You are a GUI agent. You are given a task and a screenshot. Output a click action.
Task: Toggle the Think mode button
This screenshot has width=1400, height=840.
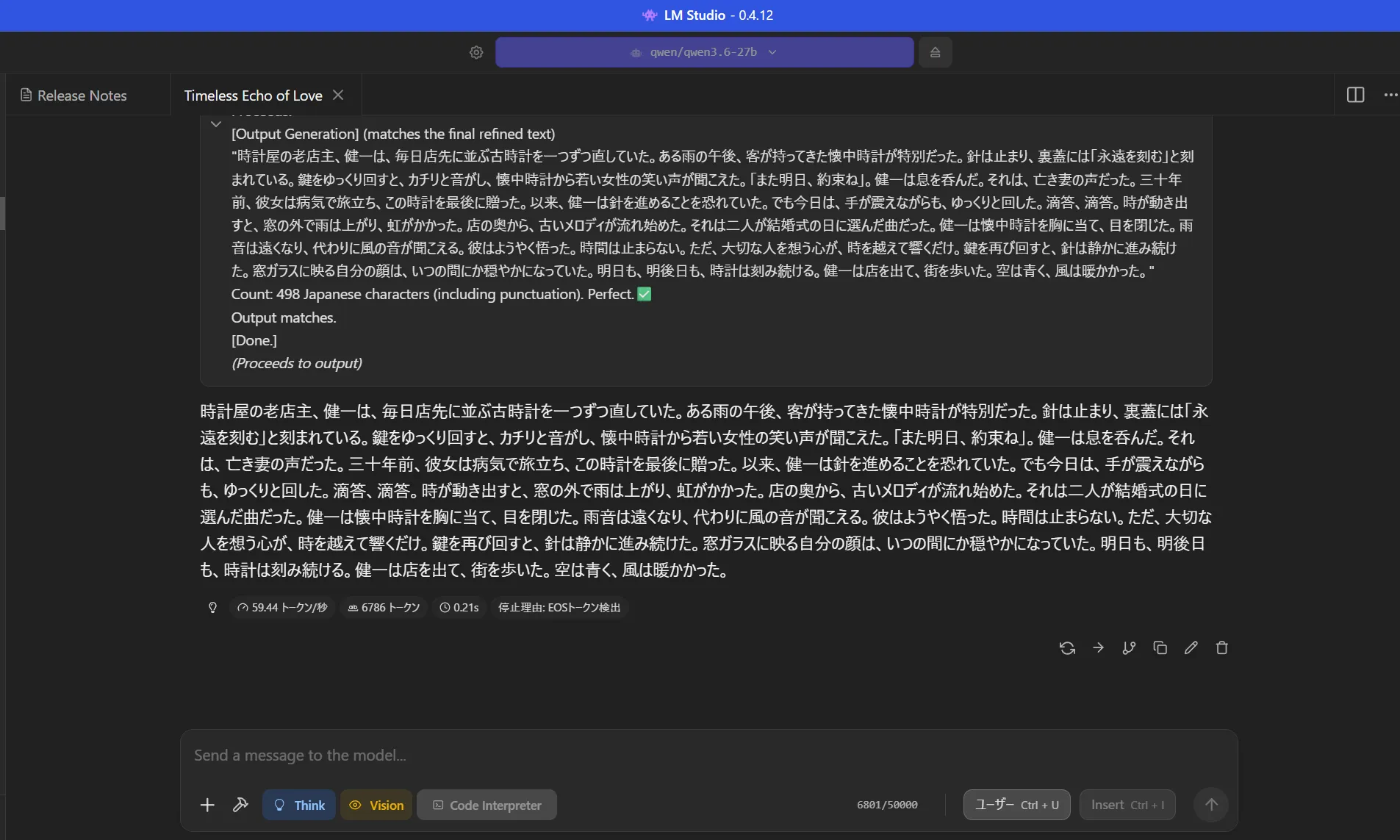pos(299,805)
